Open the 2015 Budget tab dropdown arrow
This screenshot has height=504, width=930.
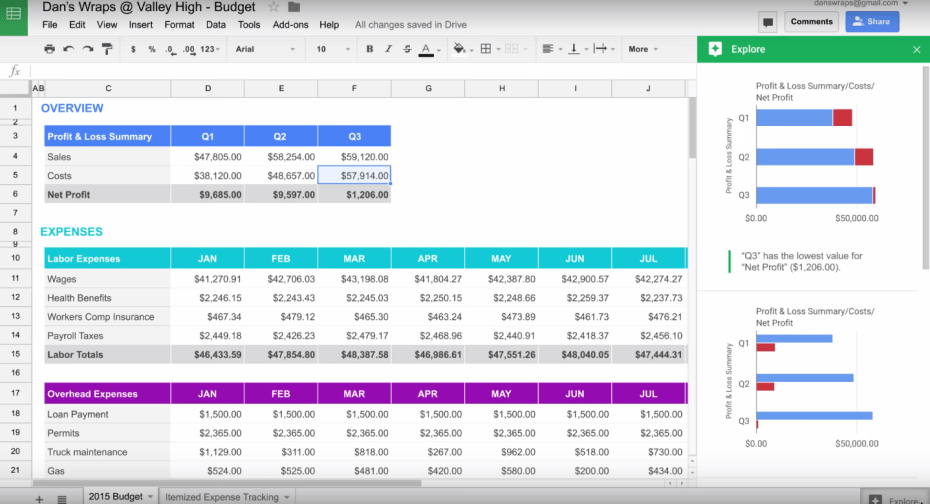point(150,497)
